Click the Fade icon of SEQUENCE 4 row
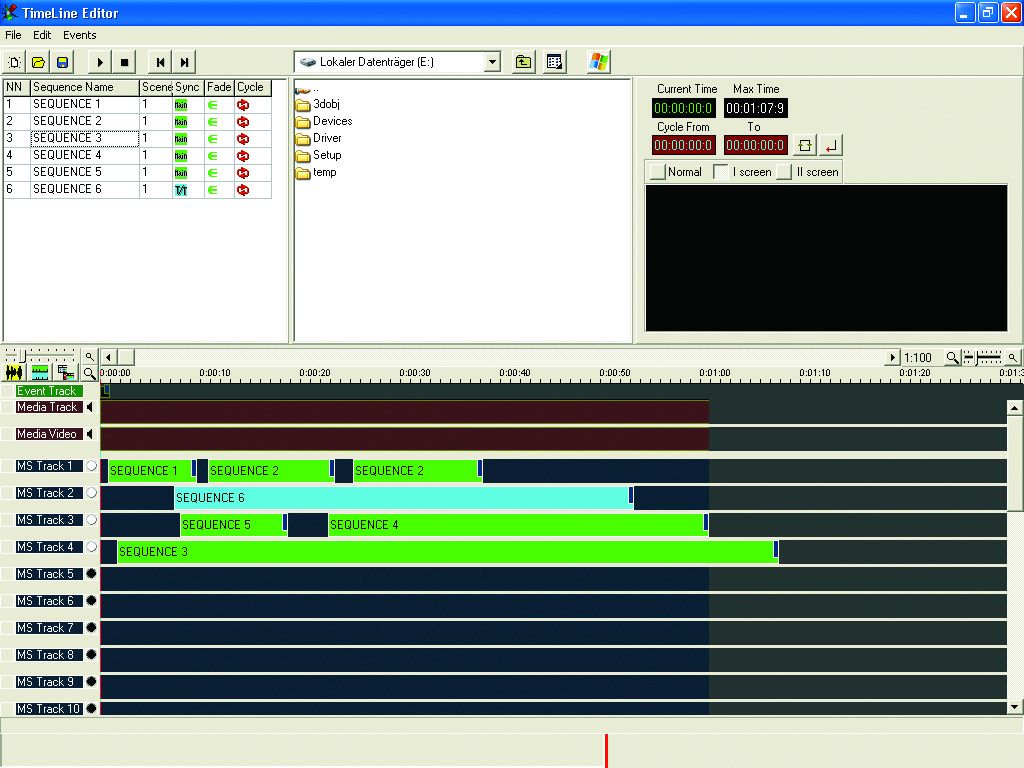Viewport: 1024px width, 768px height. coord(213,155)
